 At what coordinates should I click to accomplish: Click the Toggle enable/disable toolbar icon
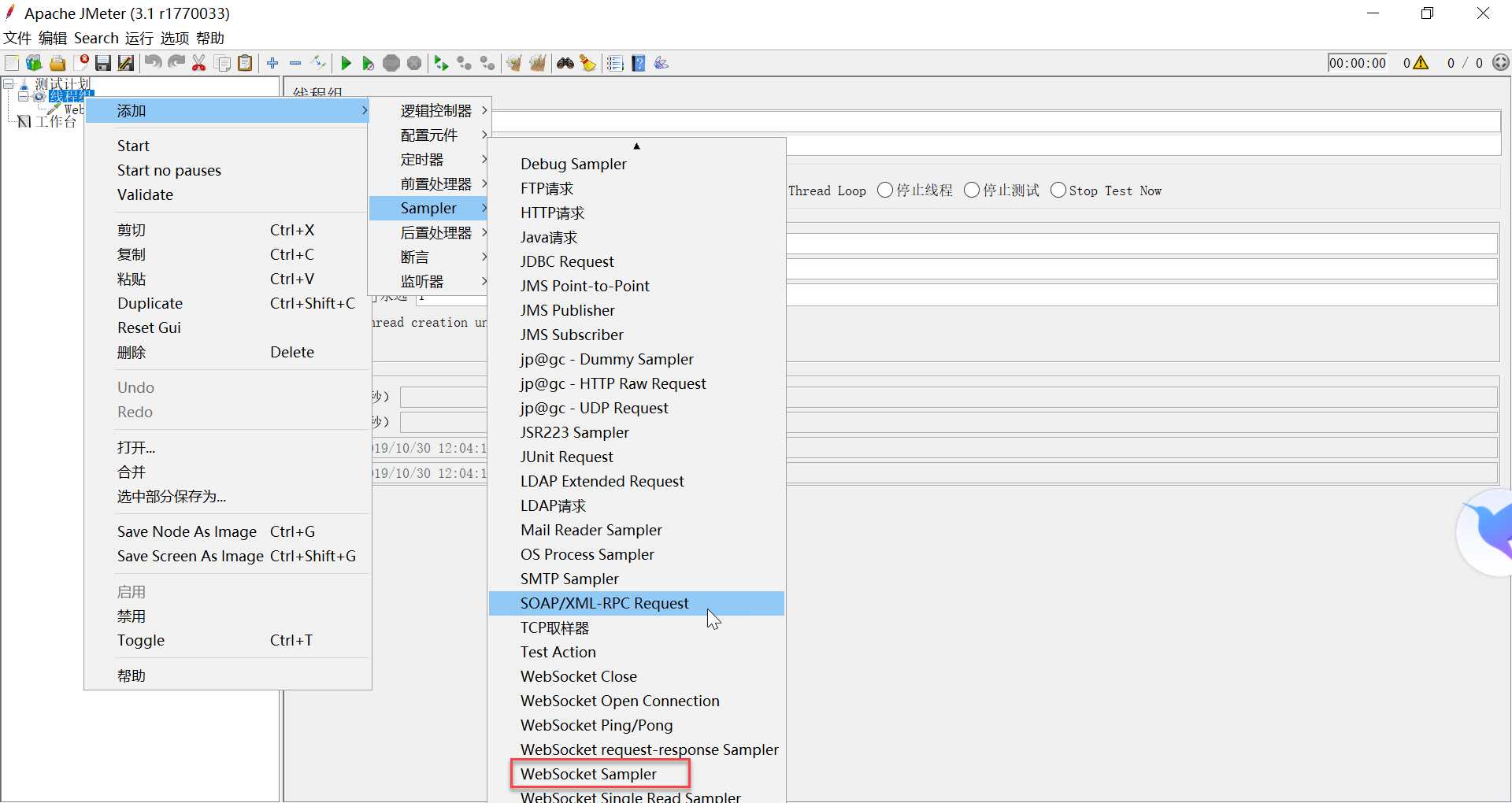click(319, 63)
